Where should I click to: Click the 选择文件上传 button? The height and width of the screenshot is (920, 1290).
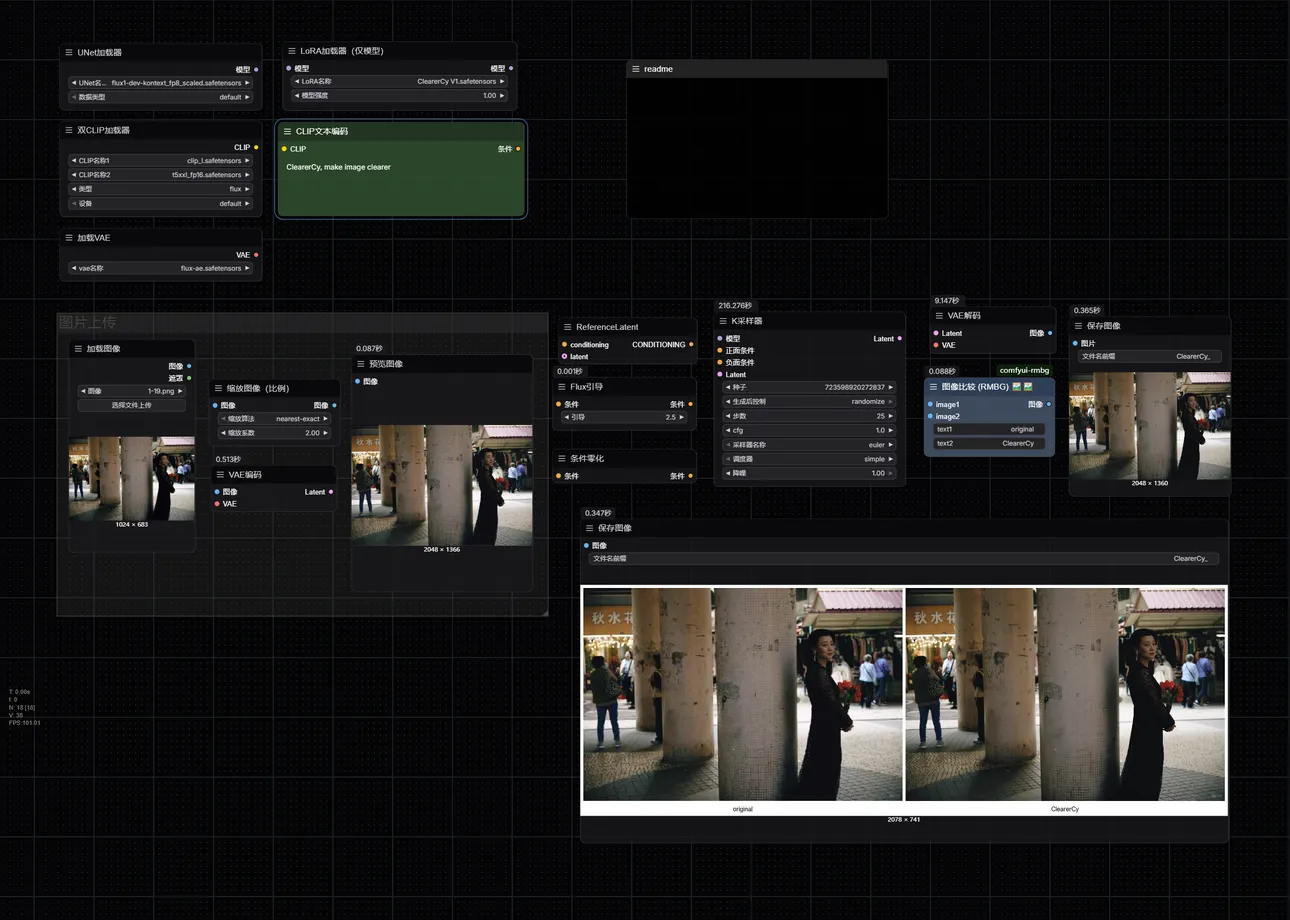[132, 405]
